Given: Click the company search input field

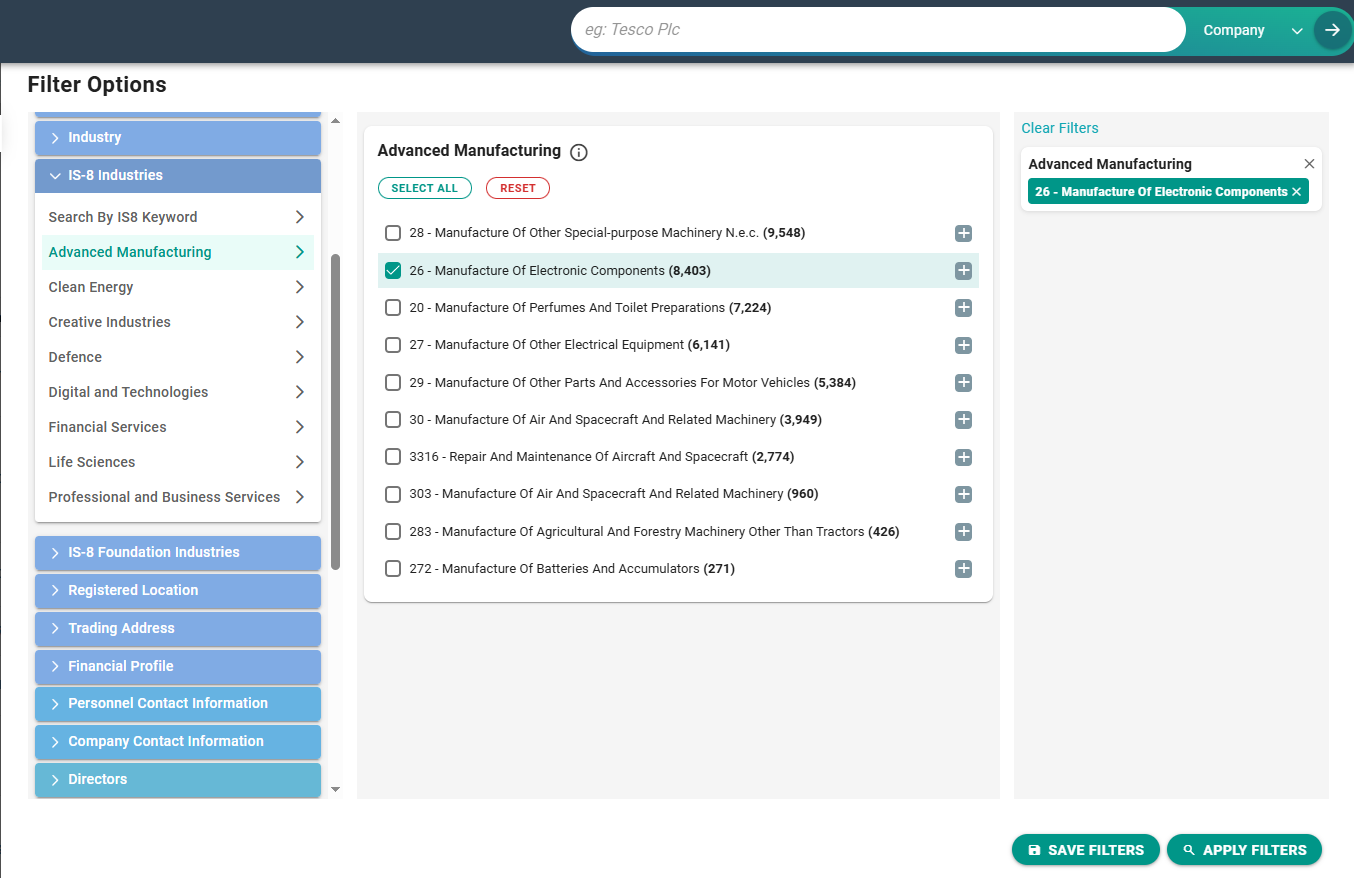Looking at the screenshot, I should pyautogui.click(x=876, y=30).
